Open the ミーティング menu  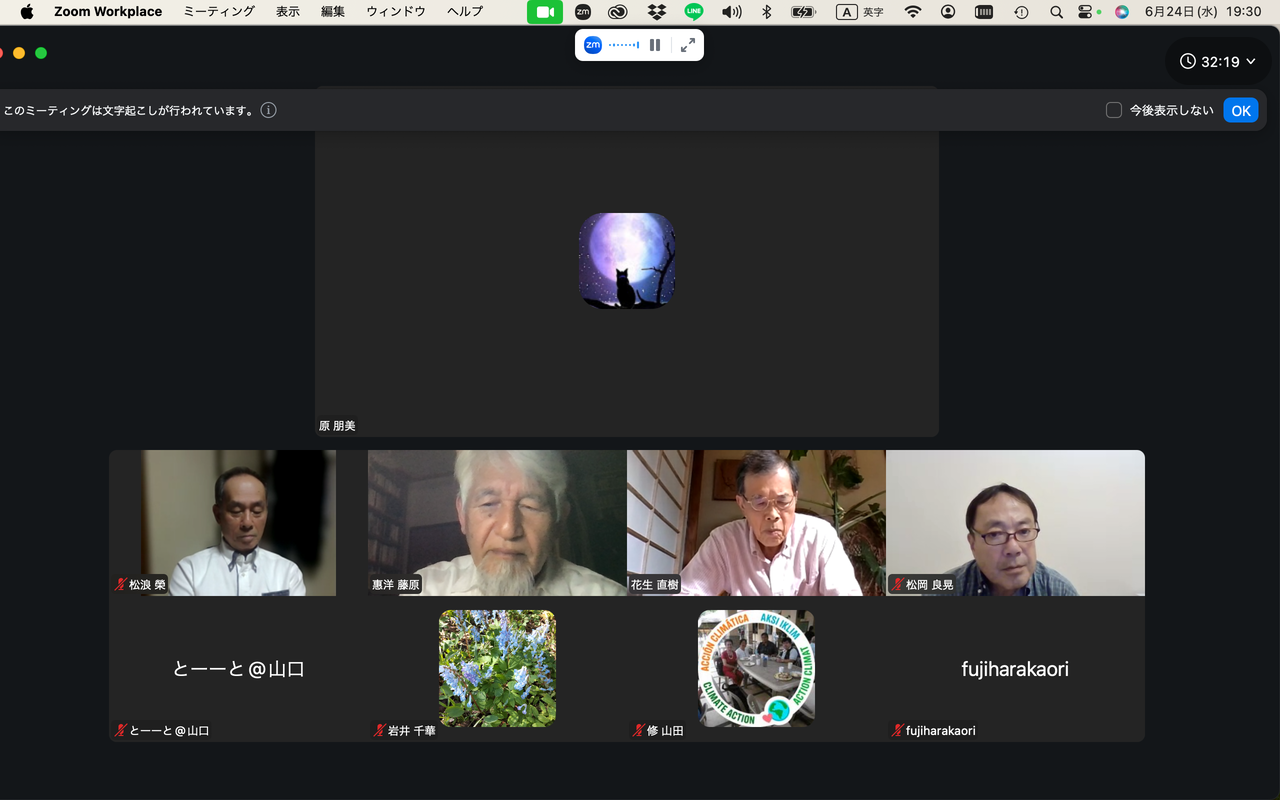[x=219, y=12]
